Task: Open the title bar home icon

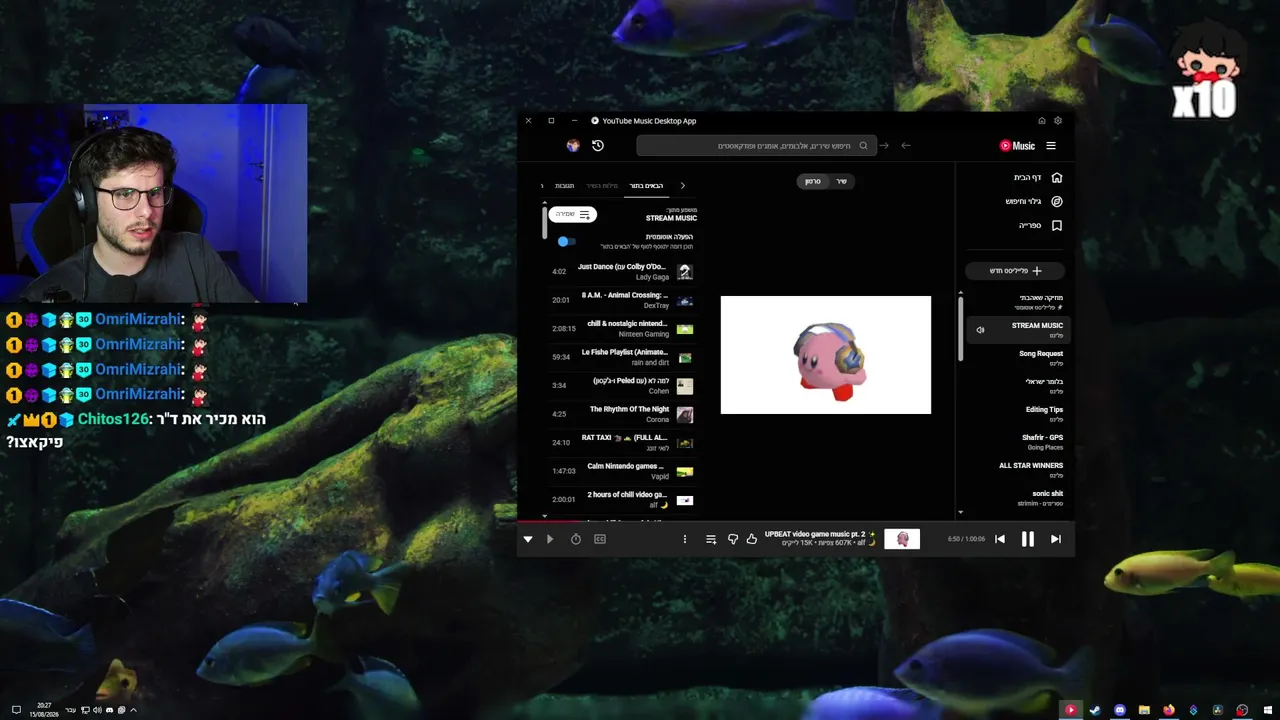Action: 1041,121
